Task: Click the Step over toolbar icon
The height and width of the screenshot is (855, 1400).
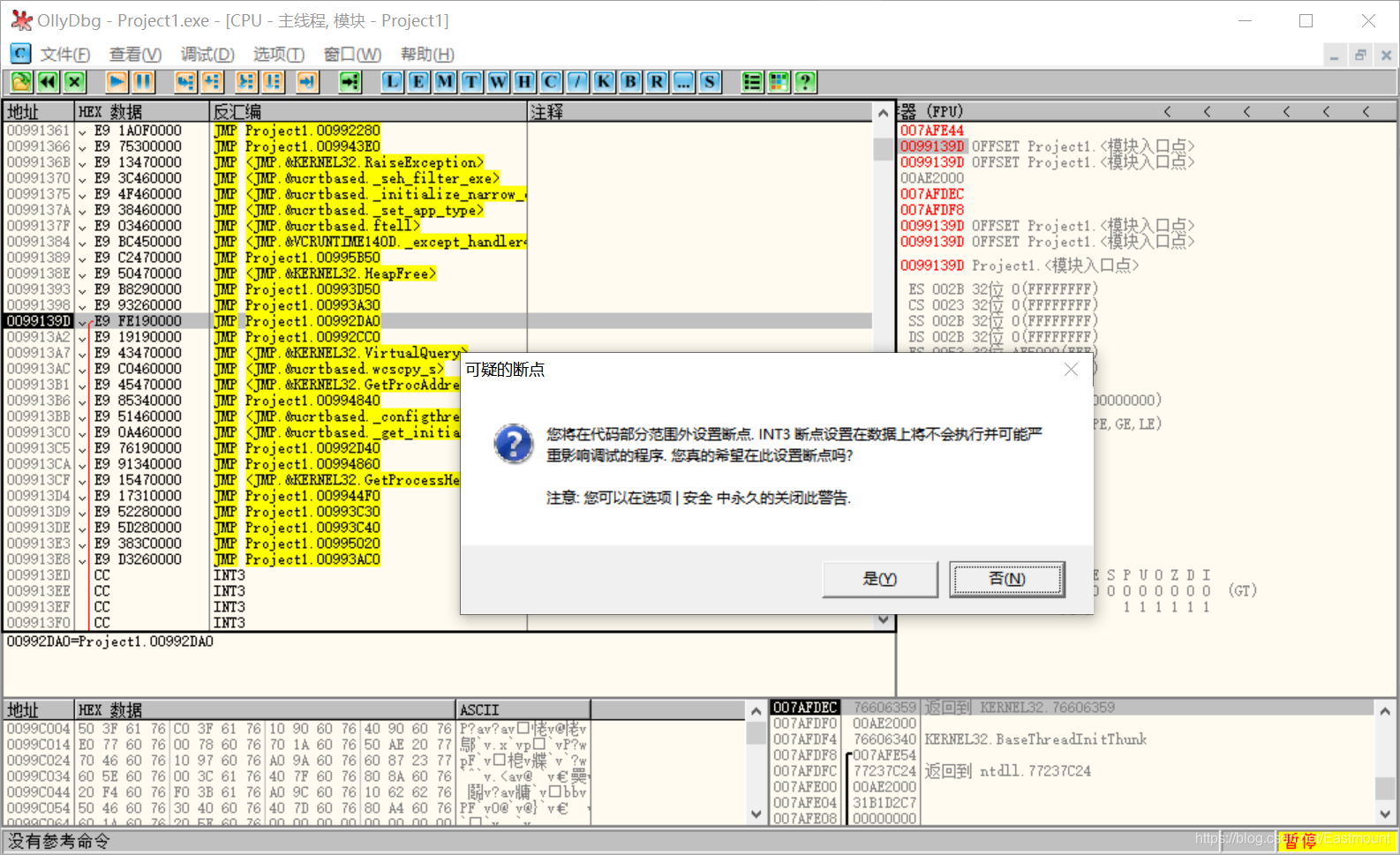Action: click(x=212, y=82)
